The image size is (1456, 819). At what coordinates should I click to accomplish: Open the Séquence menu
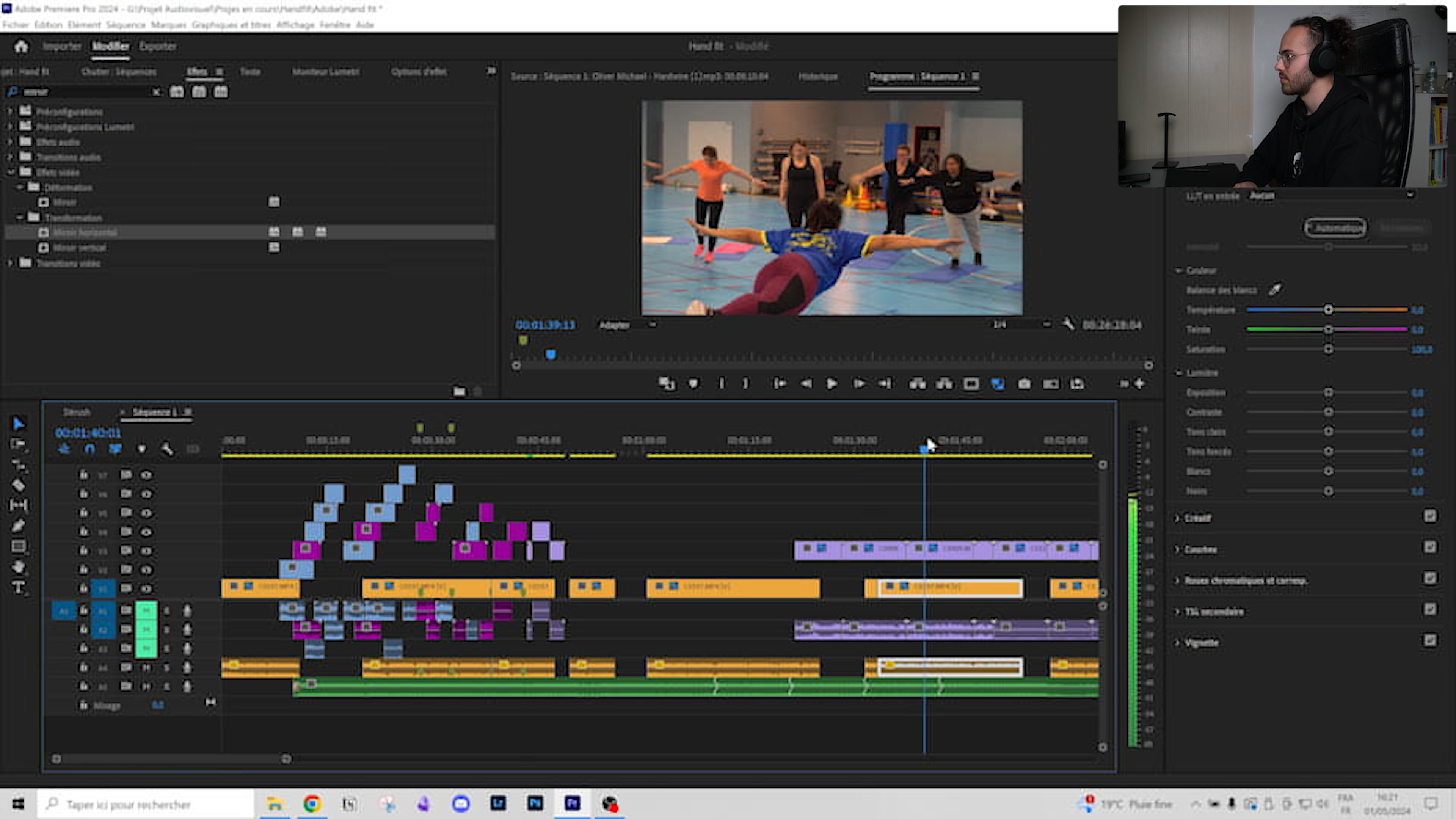126,25
